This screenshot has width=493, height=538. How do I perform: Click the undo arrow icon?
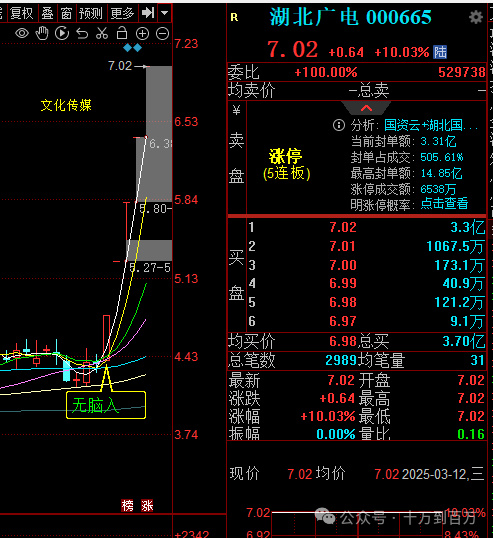point(82,34)
